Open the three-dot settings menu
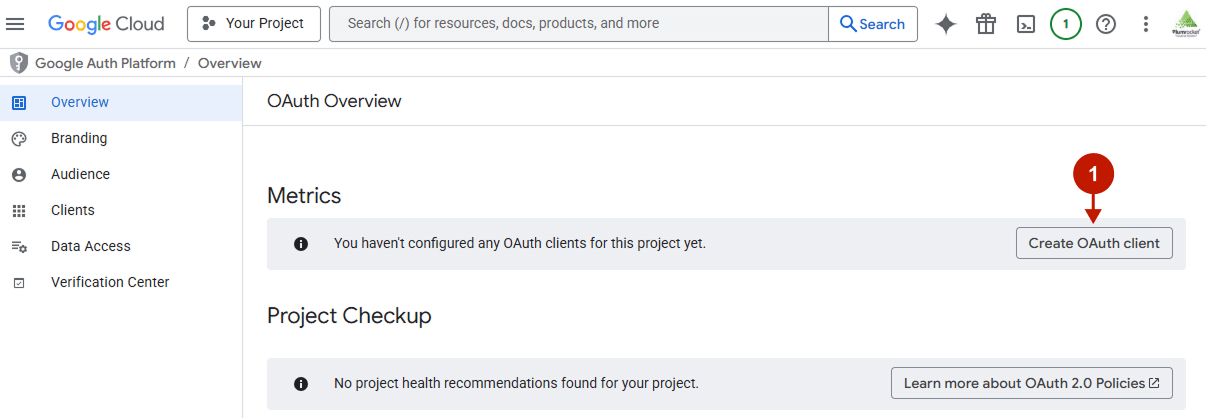The height and width of the screenshot is (418, 1206). point(1146,24)
